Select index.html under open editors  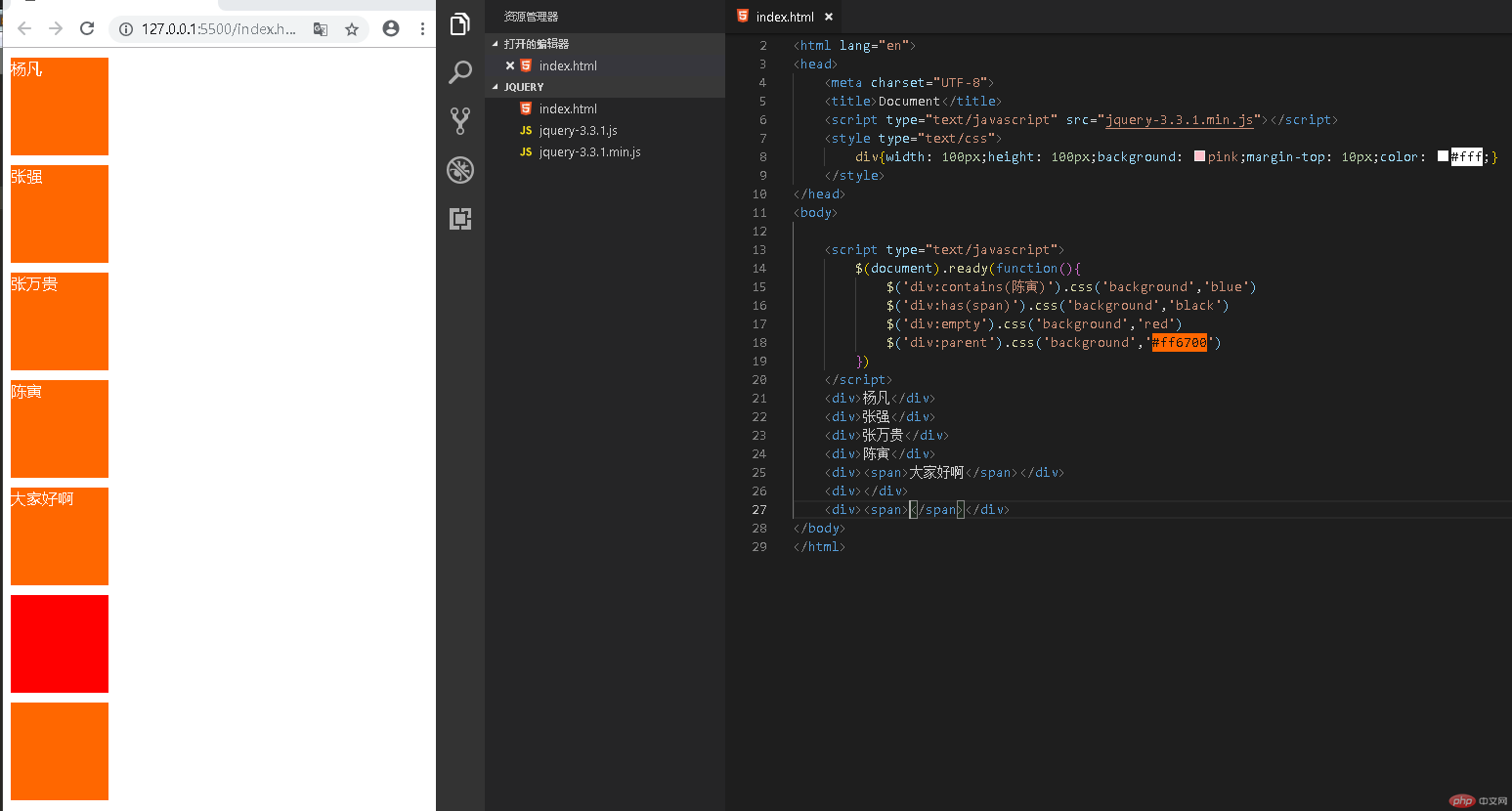(605, 65)
